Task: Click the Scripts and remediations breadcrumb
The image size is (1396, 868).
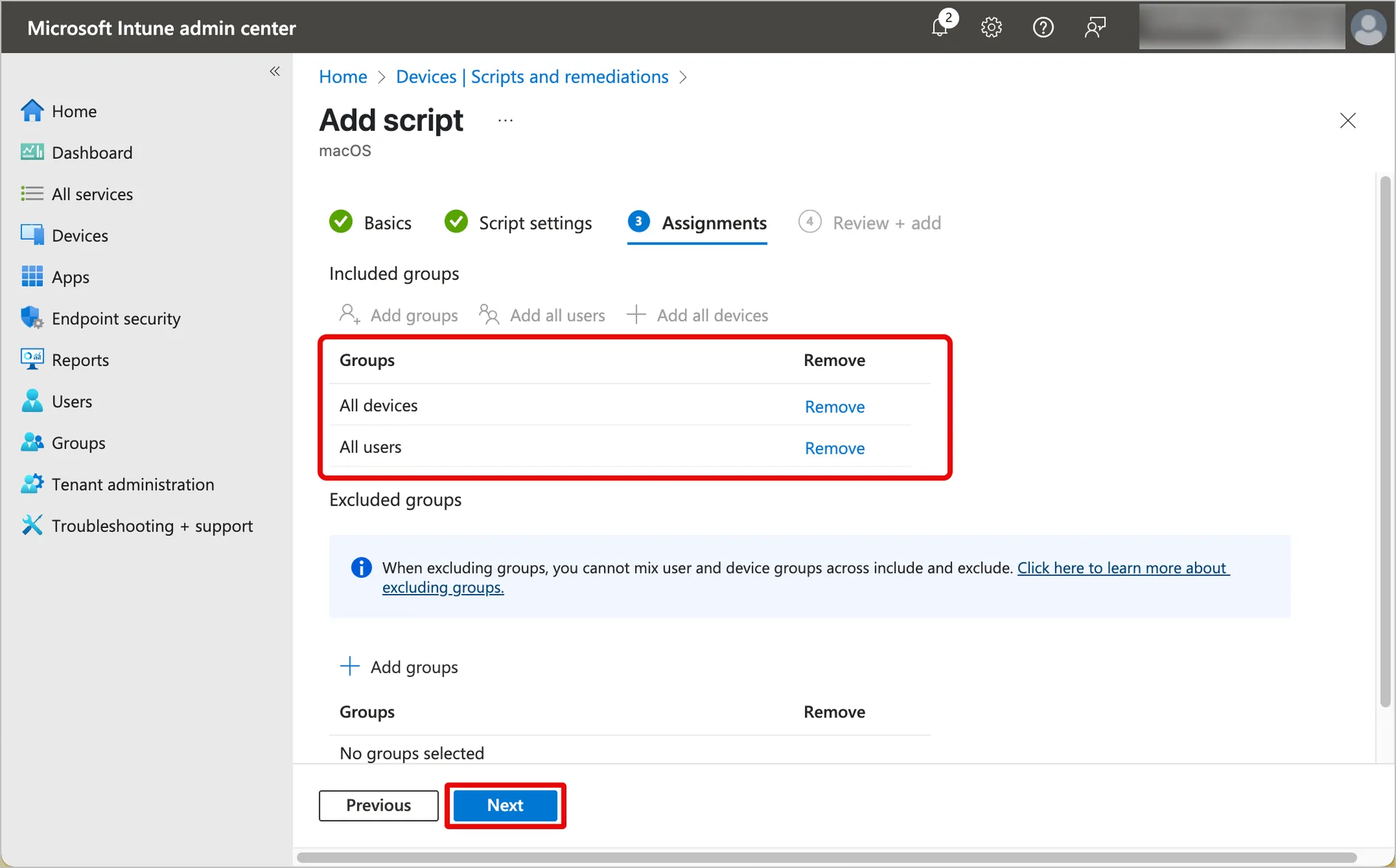Action: (532, 77)
